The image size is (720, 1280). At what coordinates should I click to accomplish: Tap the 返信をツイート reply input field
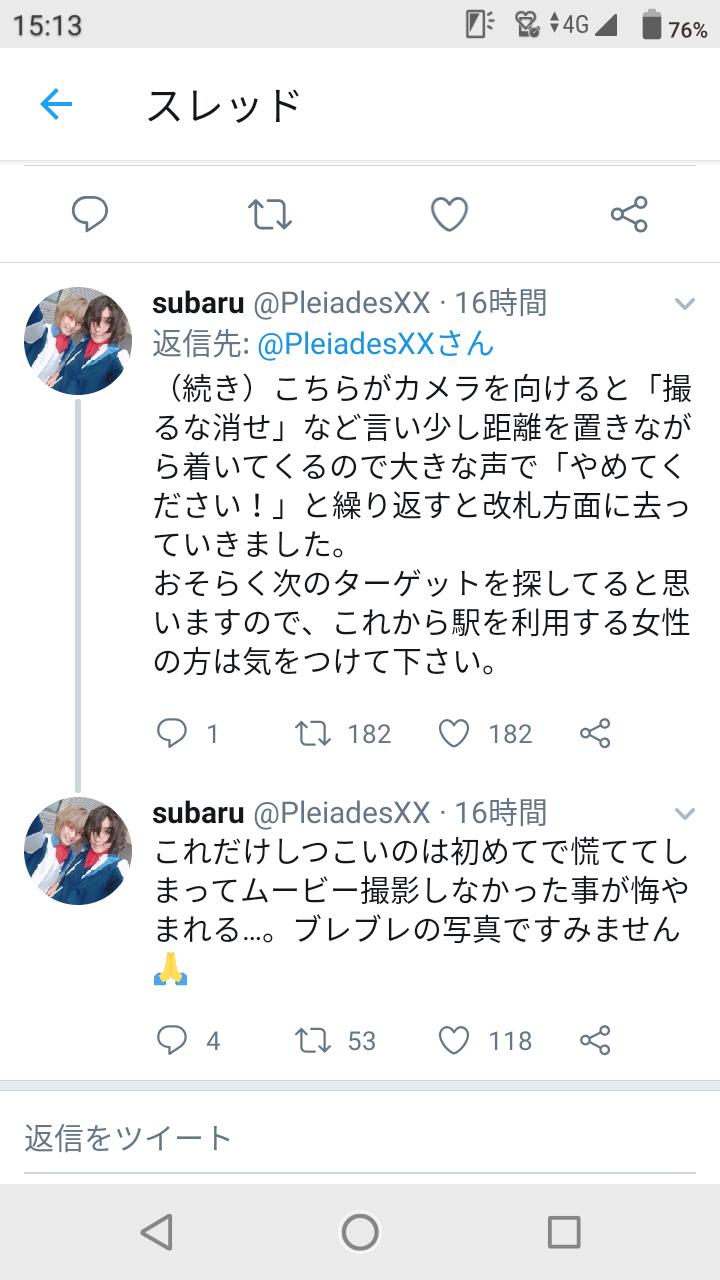[360, 1138]
